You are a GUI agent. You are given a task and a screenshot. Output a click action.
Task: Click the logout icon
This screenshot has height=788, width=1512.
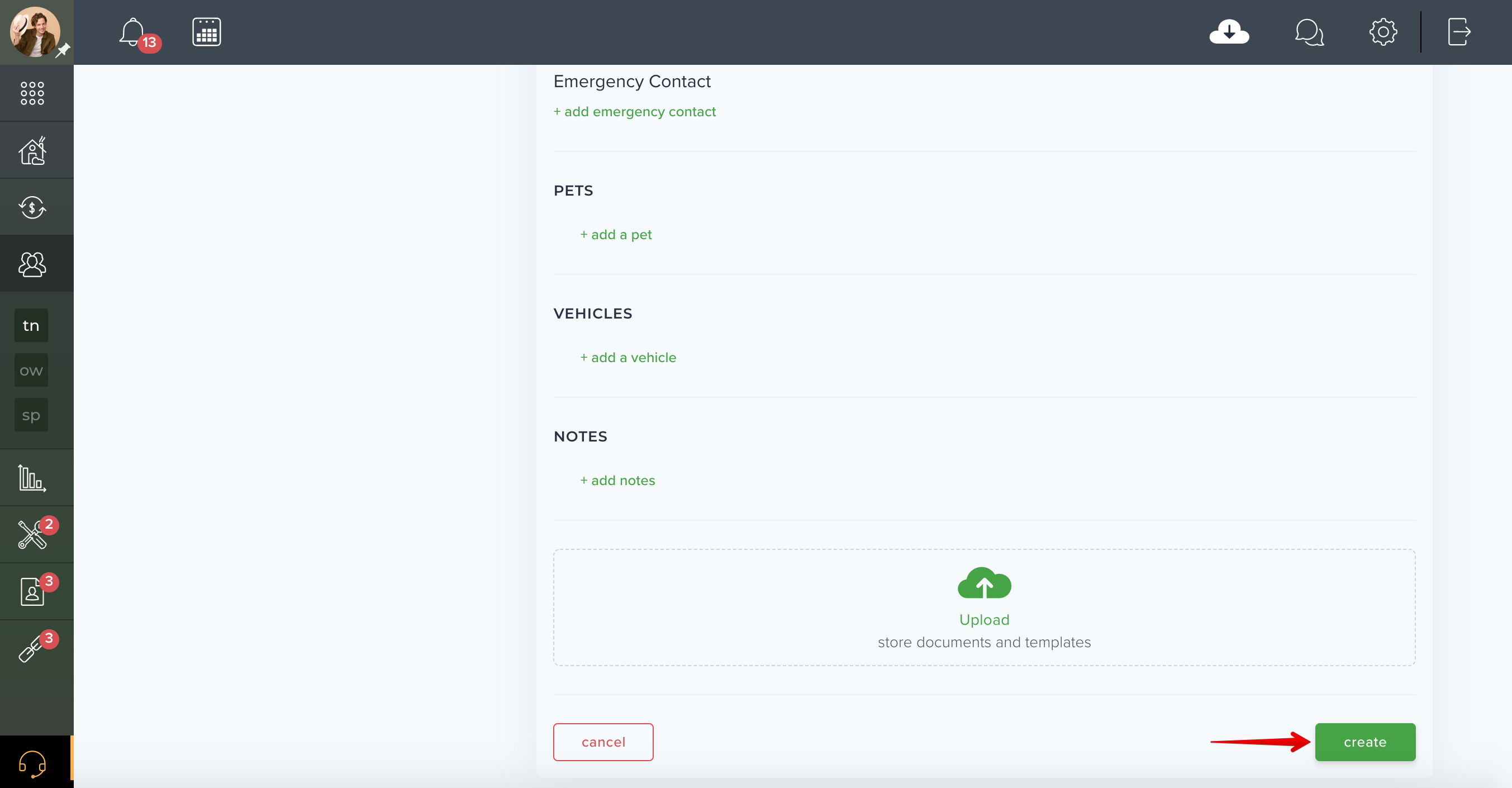[x=1458, y=32]
